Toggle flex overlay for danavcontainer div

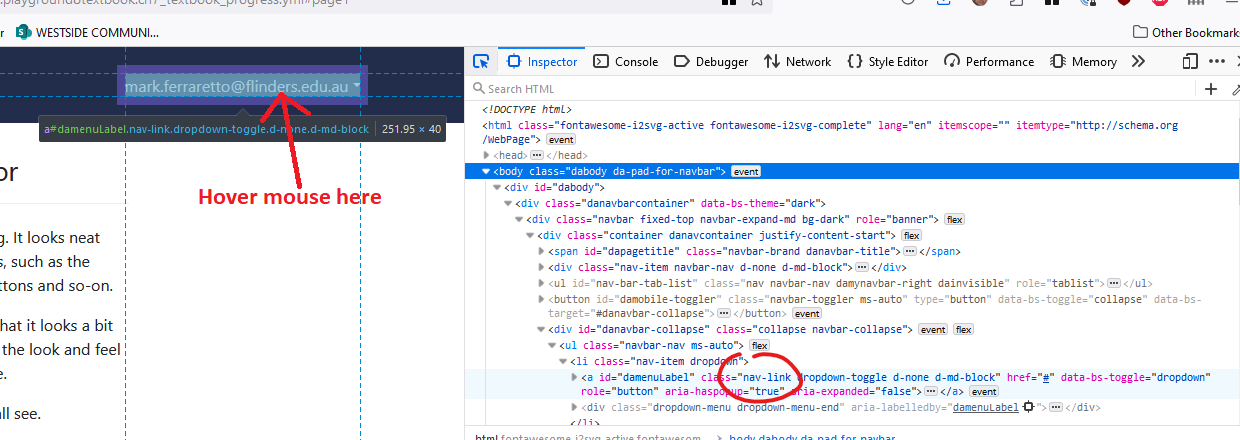(911, 235)
